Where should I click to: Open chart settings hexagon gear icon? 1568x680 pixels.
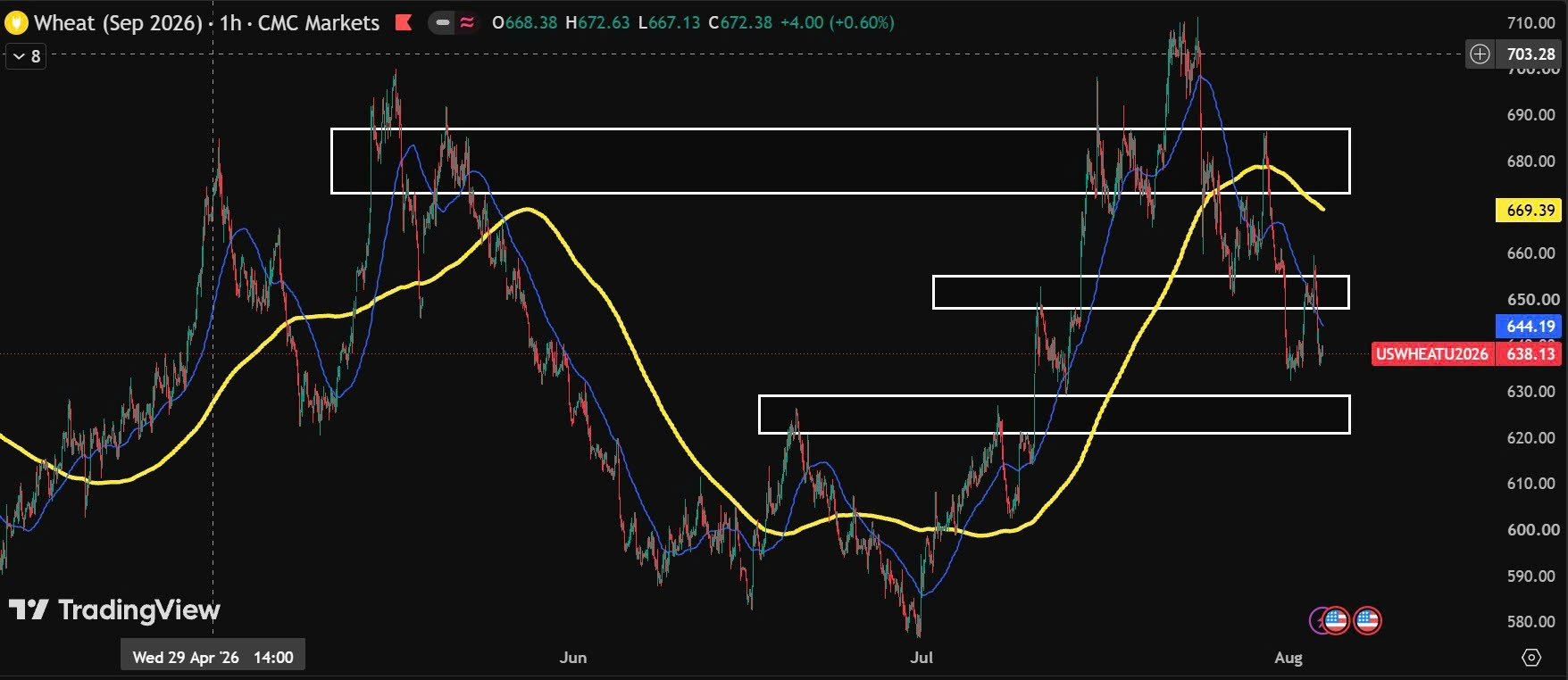pos(1531,658)
